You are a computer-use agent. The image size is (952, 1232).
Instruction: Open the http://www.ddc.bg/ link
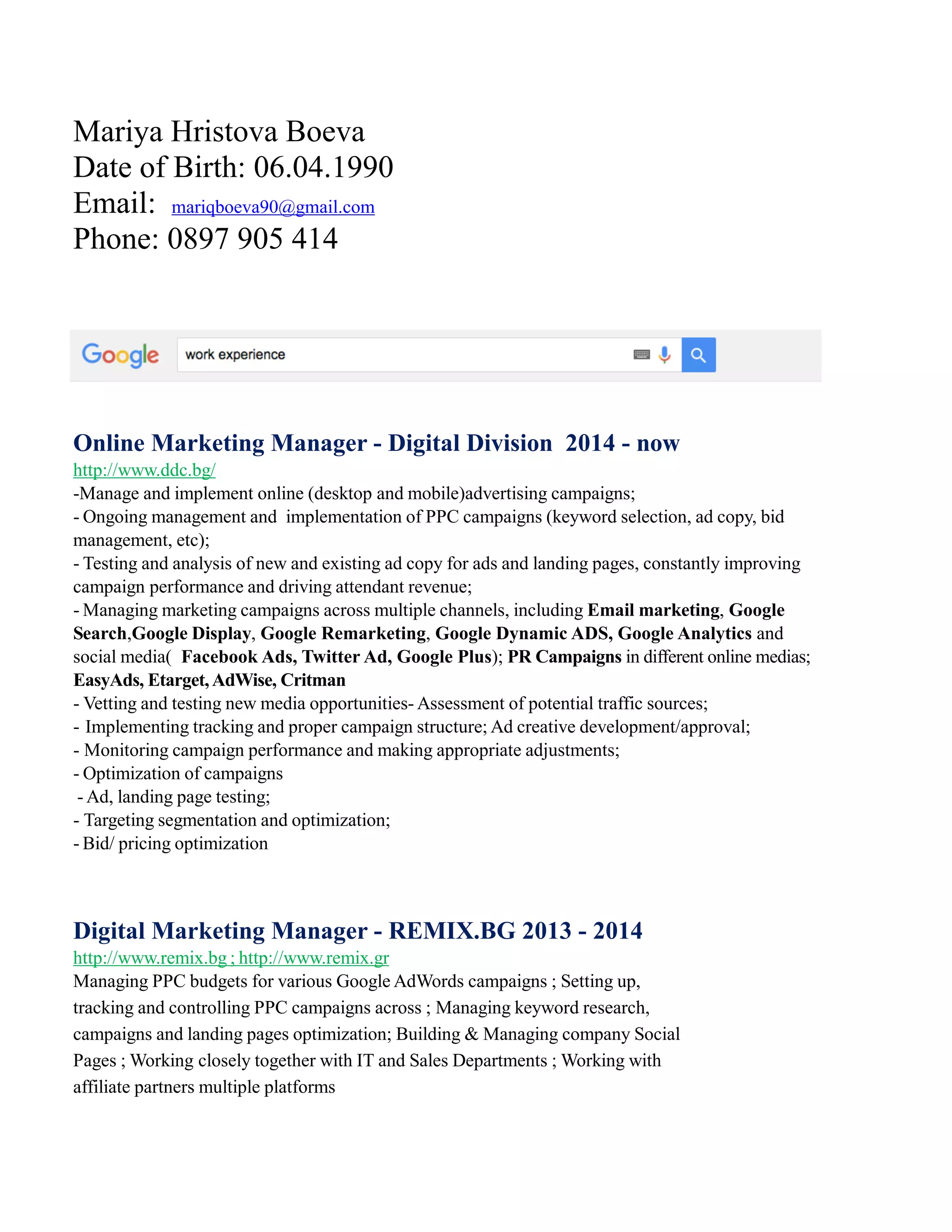[x=145, y=470]
